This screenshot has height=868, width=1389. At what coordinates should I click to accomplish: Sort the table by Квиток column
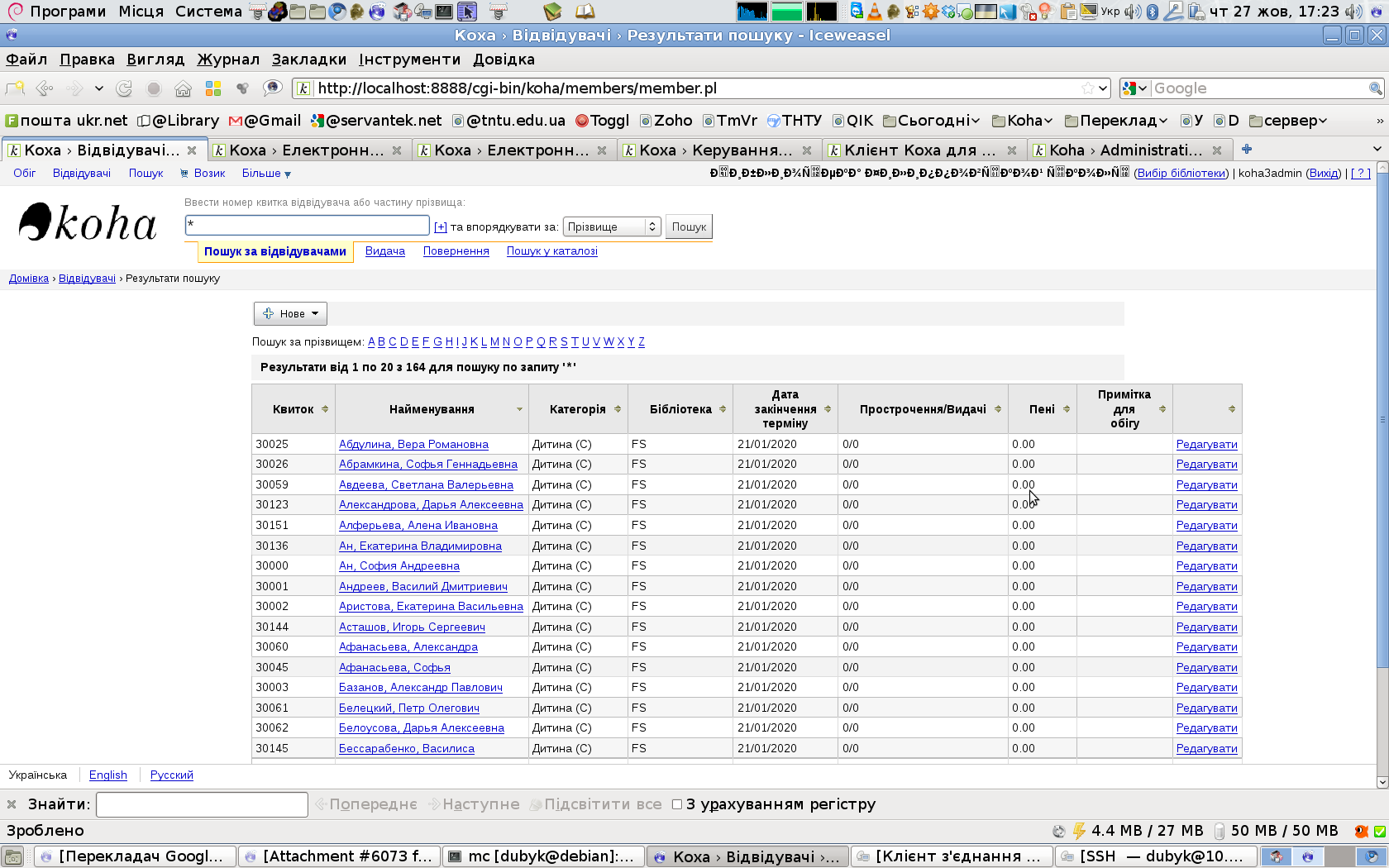click(294, 409)
